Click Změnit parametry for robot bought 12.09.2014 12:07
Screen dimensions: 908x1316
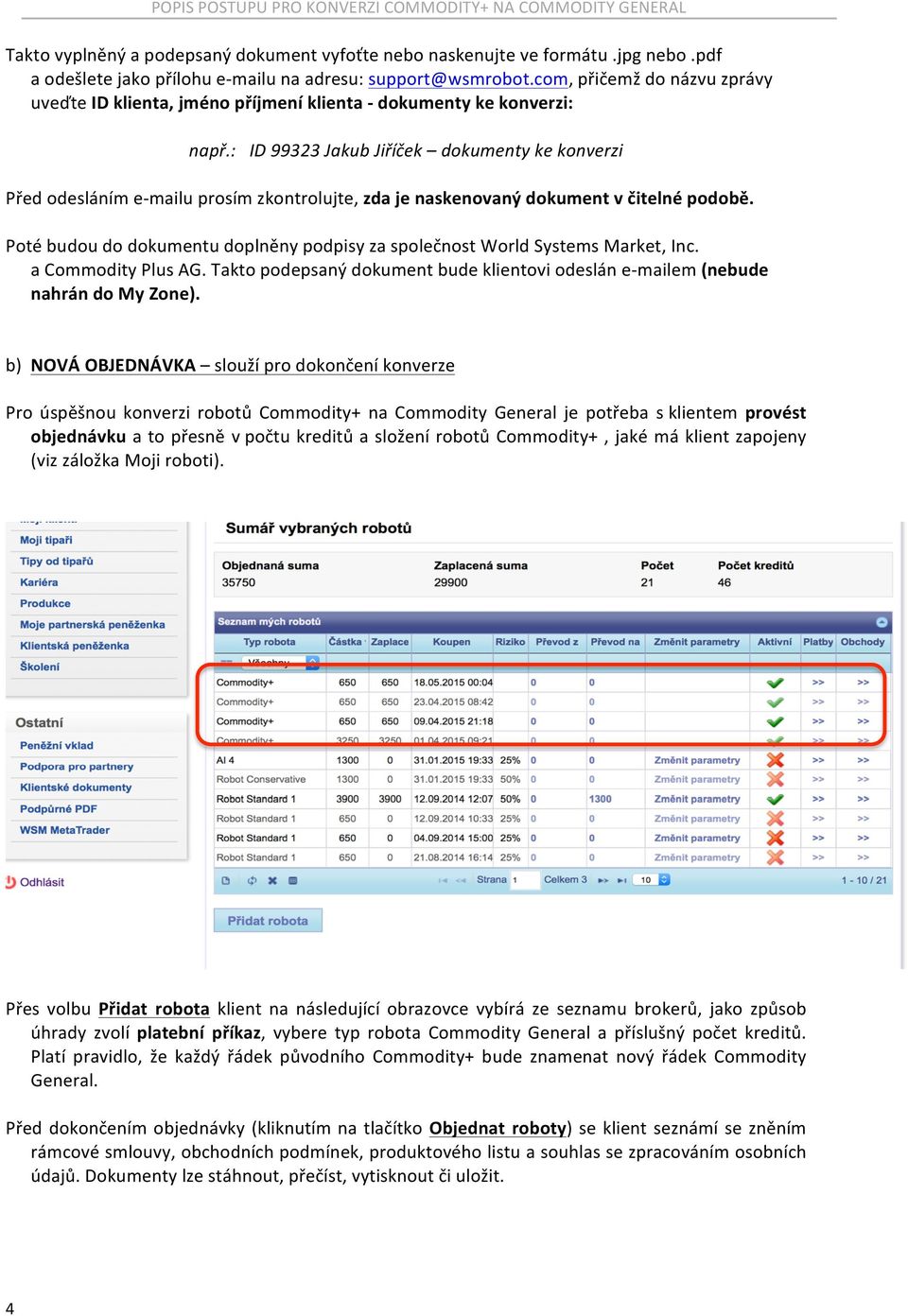[697, 799]
